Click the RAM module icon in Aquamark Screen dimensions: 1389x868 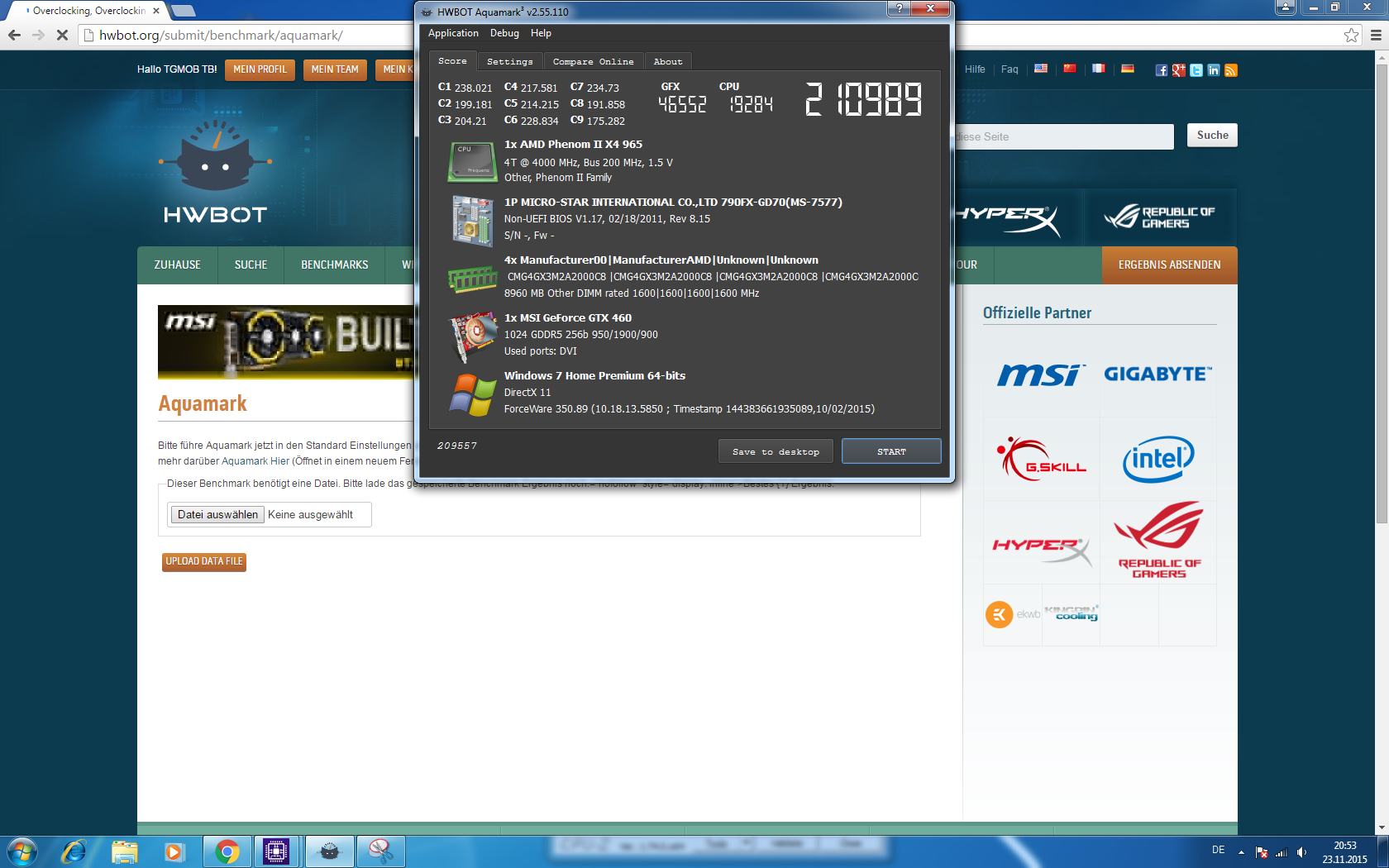472,279
